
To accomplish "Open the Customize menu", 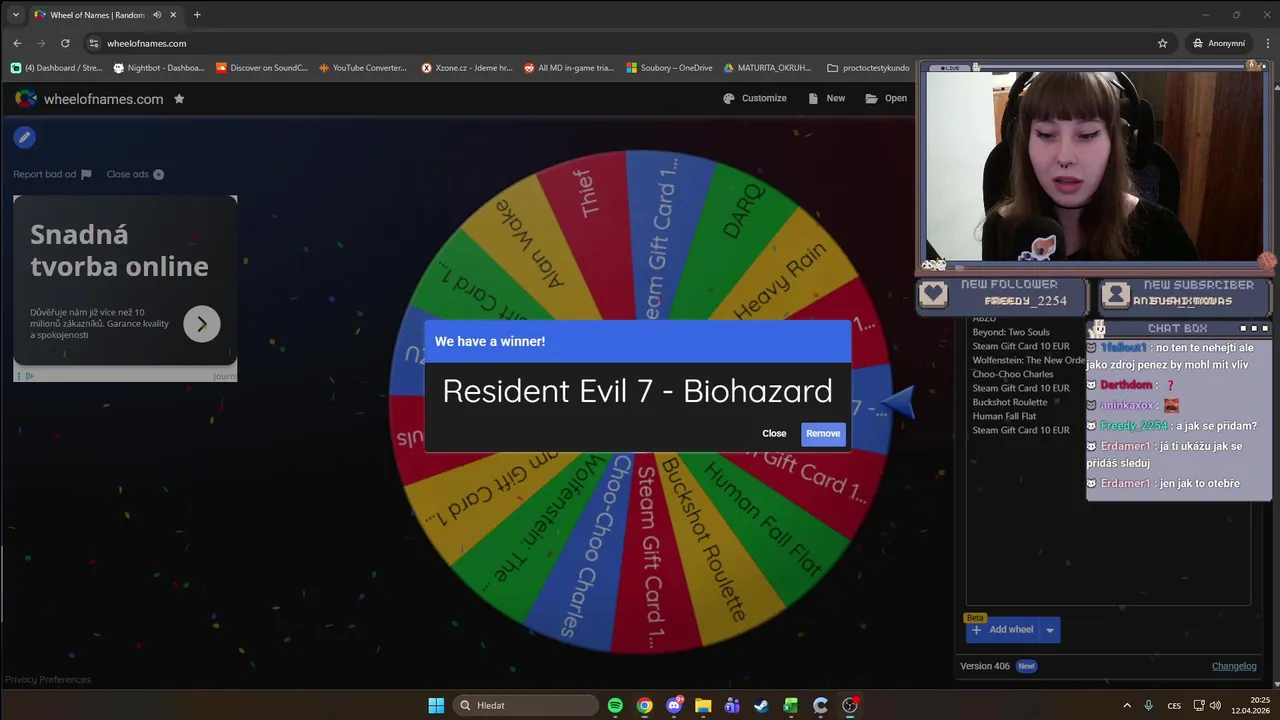I will click(x=755, y=98).
